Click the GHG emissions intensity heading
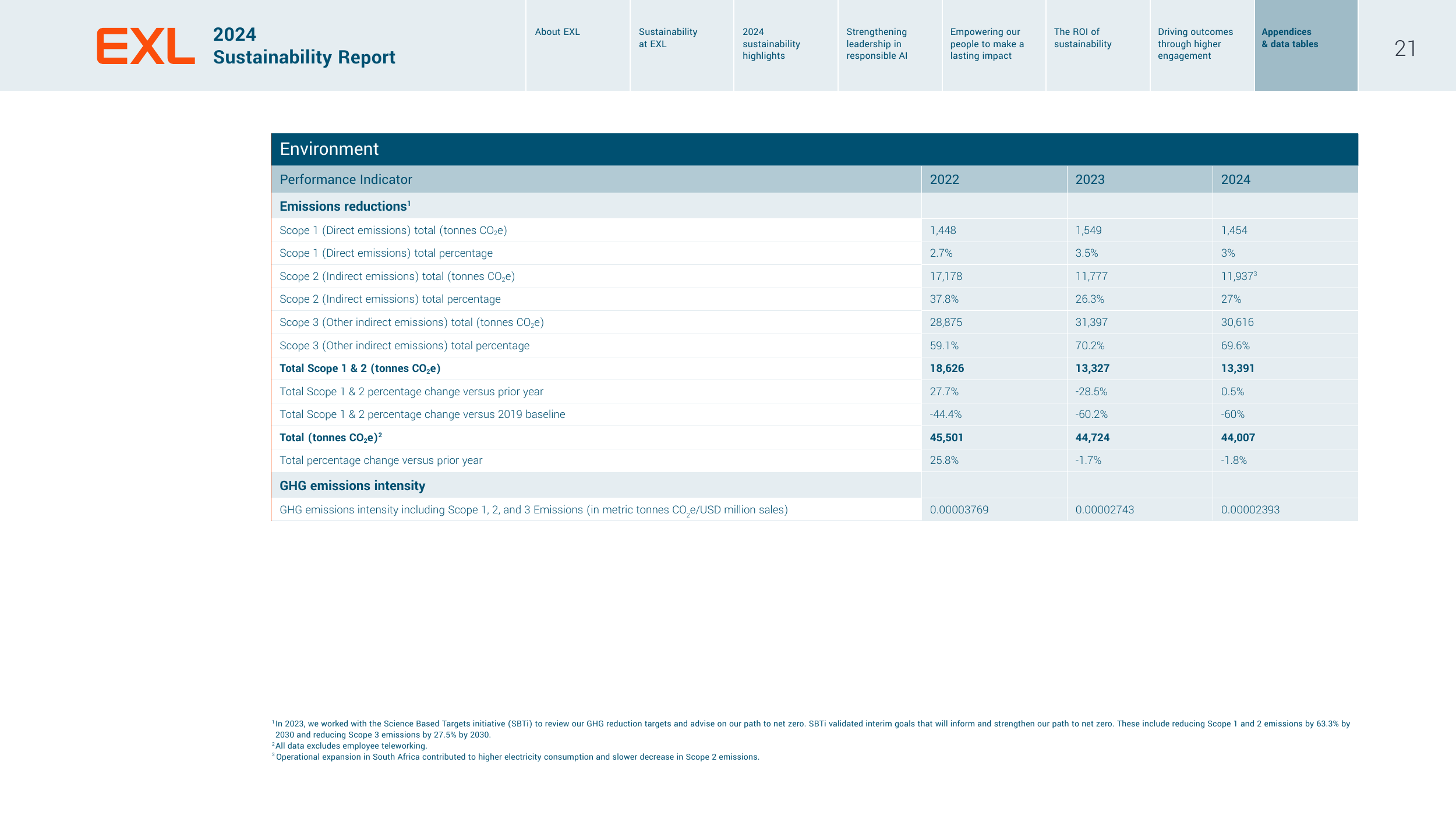The width and height of the screenshot is (1456, 819). 352,485
